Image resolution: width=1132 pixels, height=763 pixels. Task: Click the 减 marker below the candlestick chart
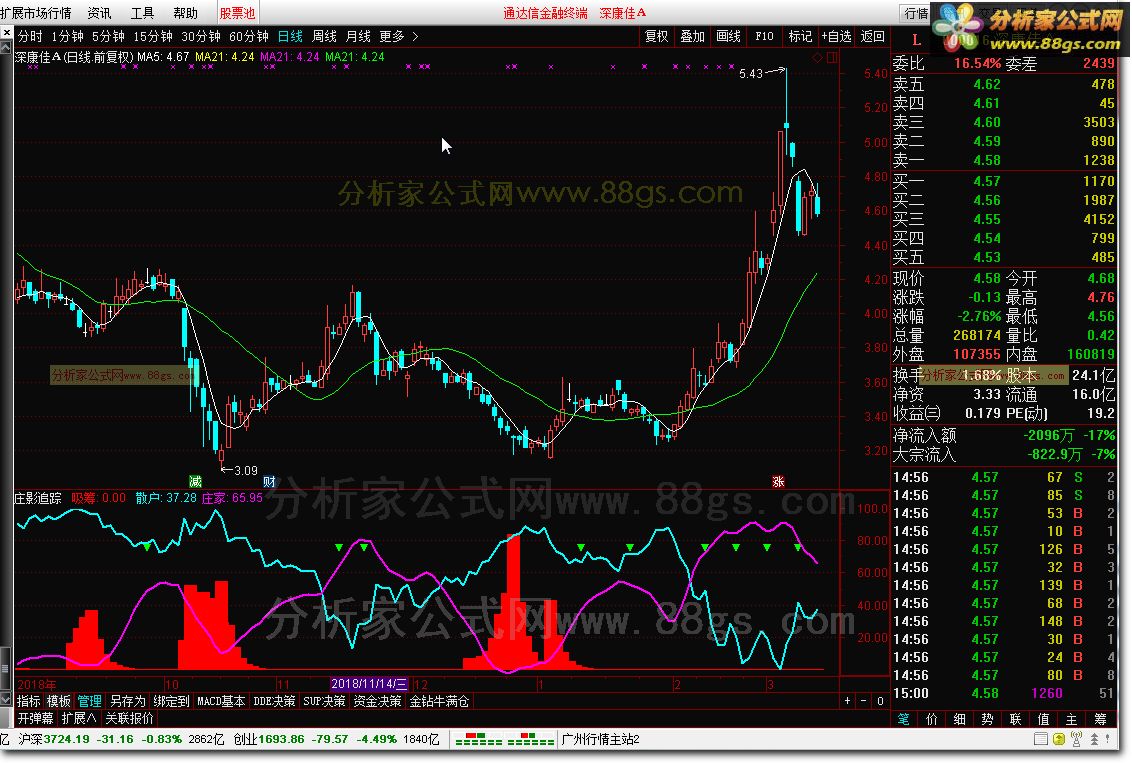click(195, 481)
